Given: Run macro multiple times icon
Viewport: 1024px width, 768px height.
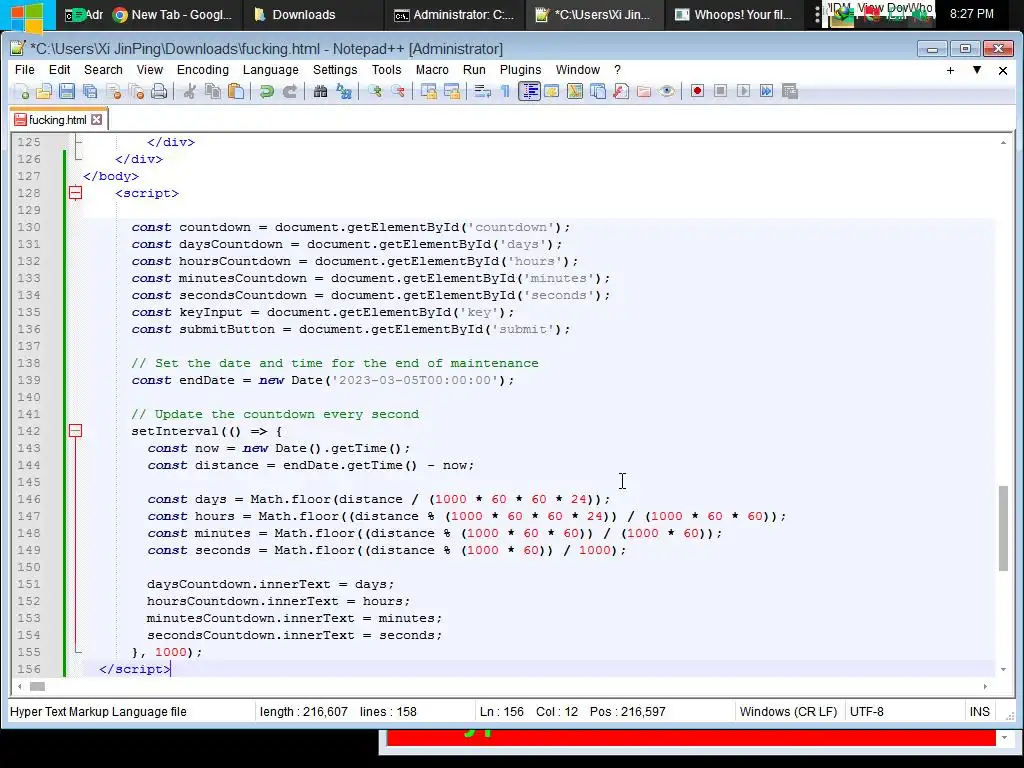Looking at the screenshot, I should click(x=767, y=91).
